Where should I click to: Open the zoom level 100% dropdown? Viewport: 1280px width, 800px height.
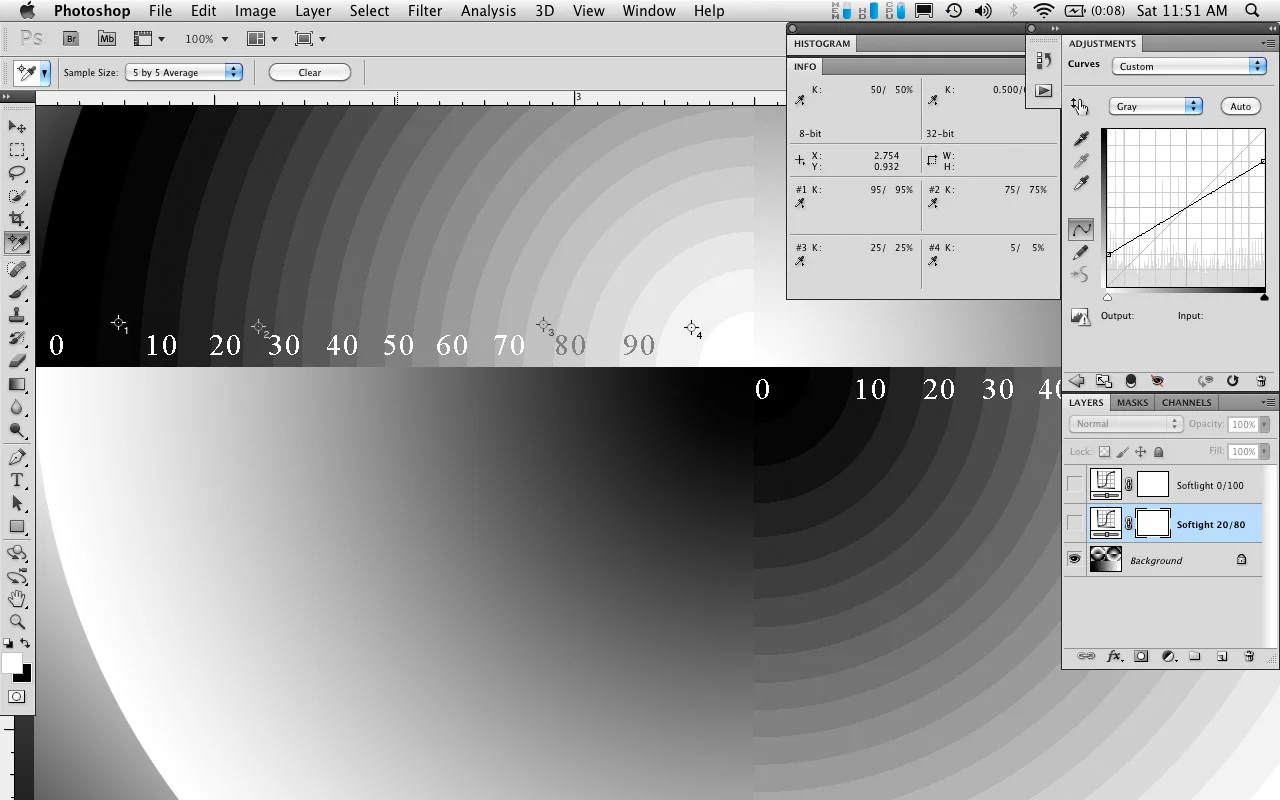point(207,39)
